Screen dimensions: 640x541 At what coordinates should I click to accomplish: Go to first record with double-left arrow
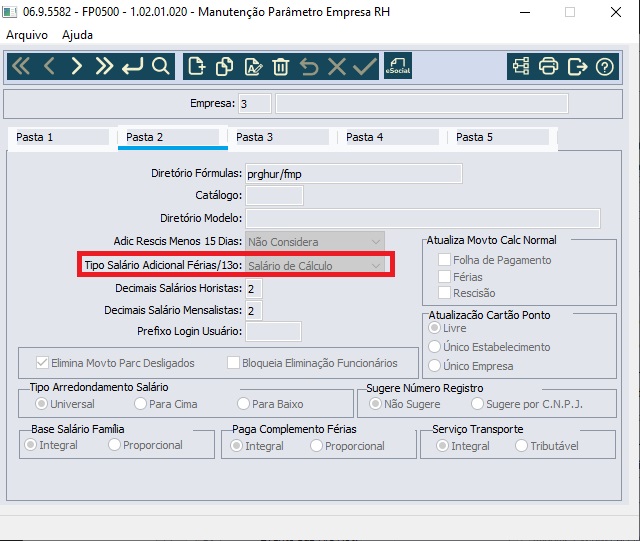(x=21, y=66)
